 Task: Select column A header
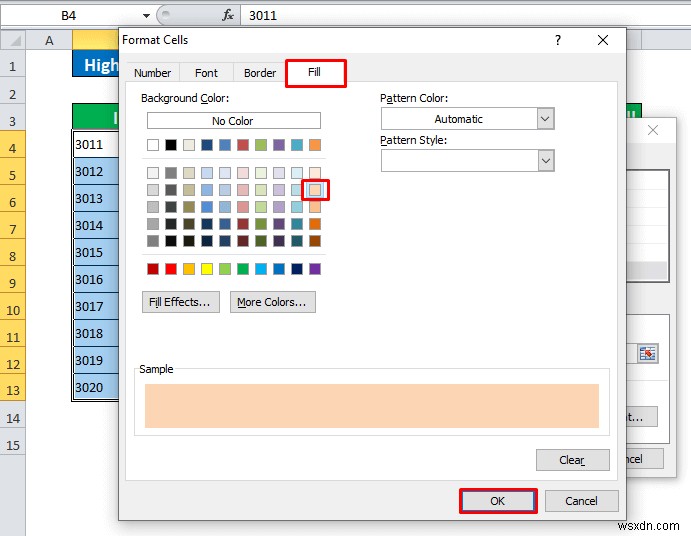click(x=49, y=41)
